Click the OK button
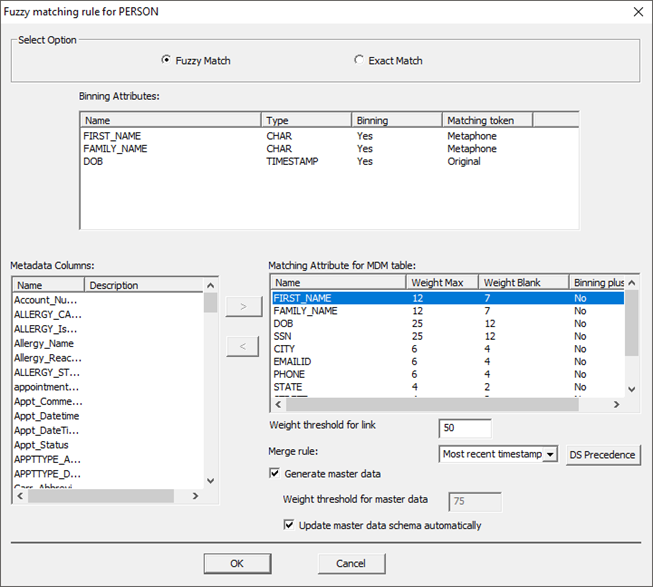653x587 pixels. pos(237,563)
